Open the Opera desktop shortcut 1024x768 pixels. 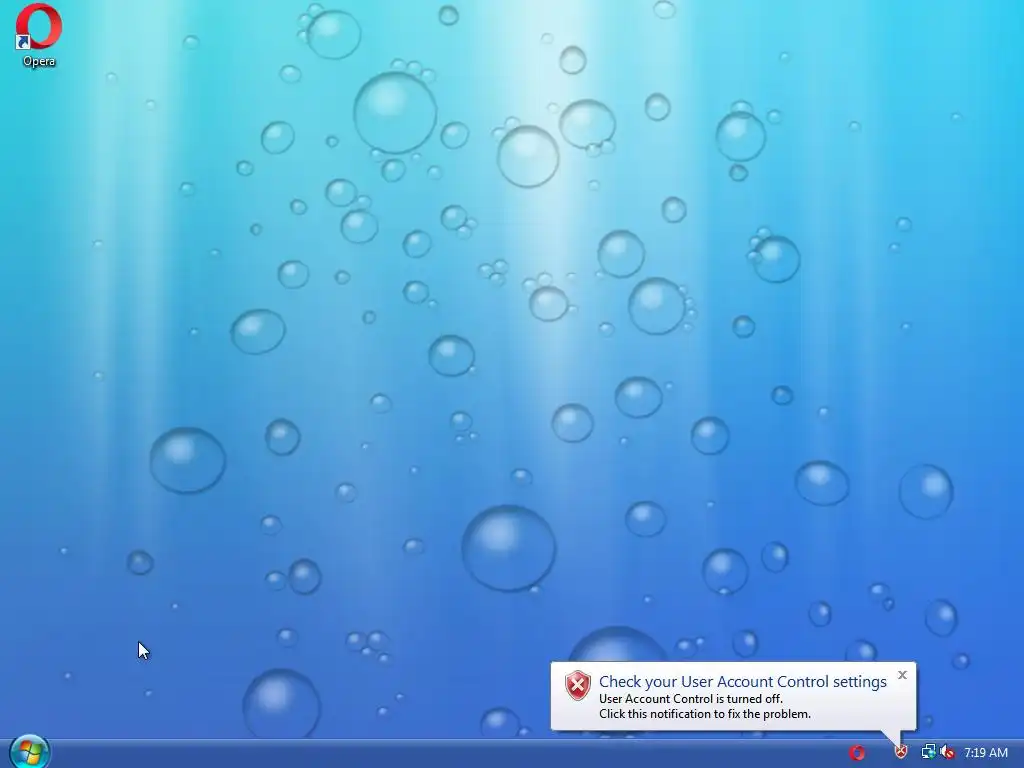(x=39, y=36)
